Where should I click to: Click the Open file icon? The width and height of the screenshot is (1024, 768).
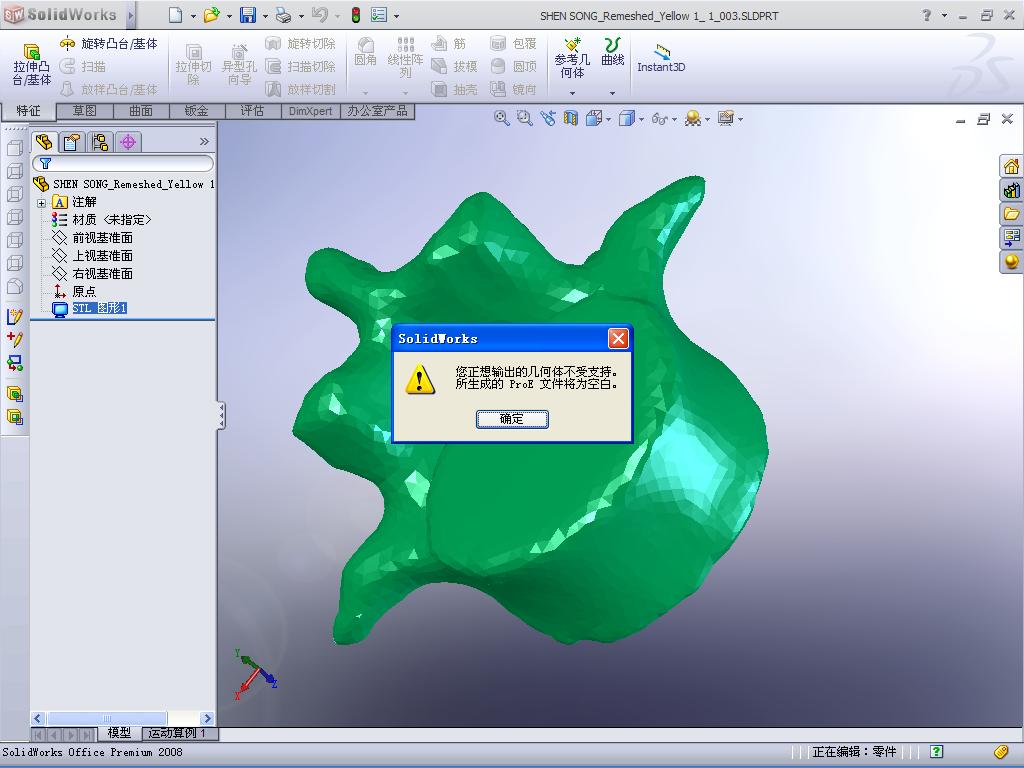[212, 15]
